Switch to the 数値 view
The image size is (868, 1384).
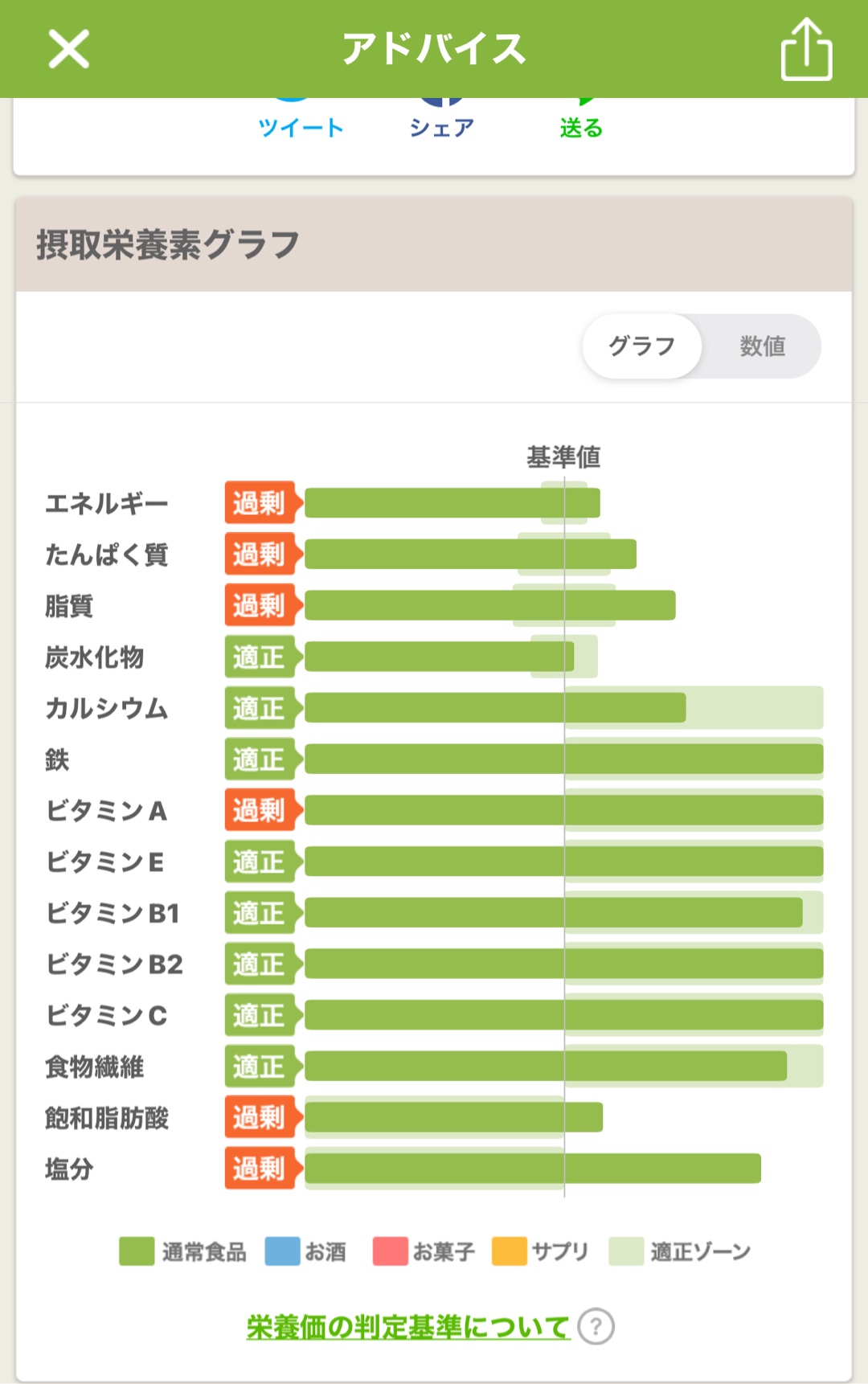coord(762,346)
